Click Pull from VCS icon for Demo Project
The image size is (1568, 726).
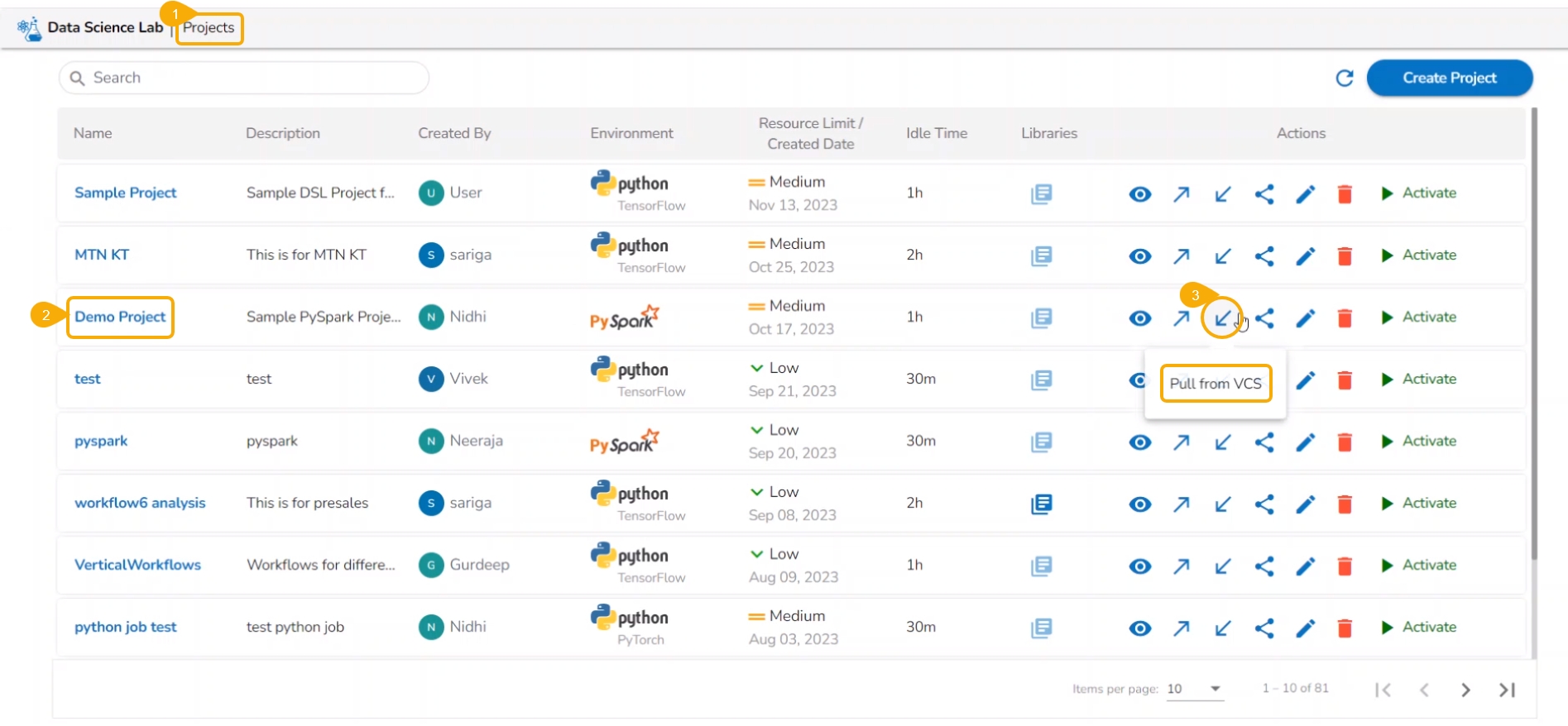1222,318
